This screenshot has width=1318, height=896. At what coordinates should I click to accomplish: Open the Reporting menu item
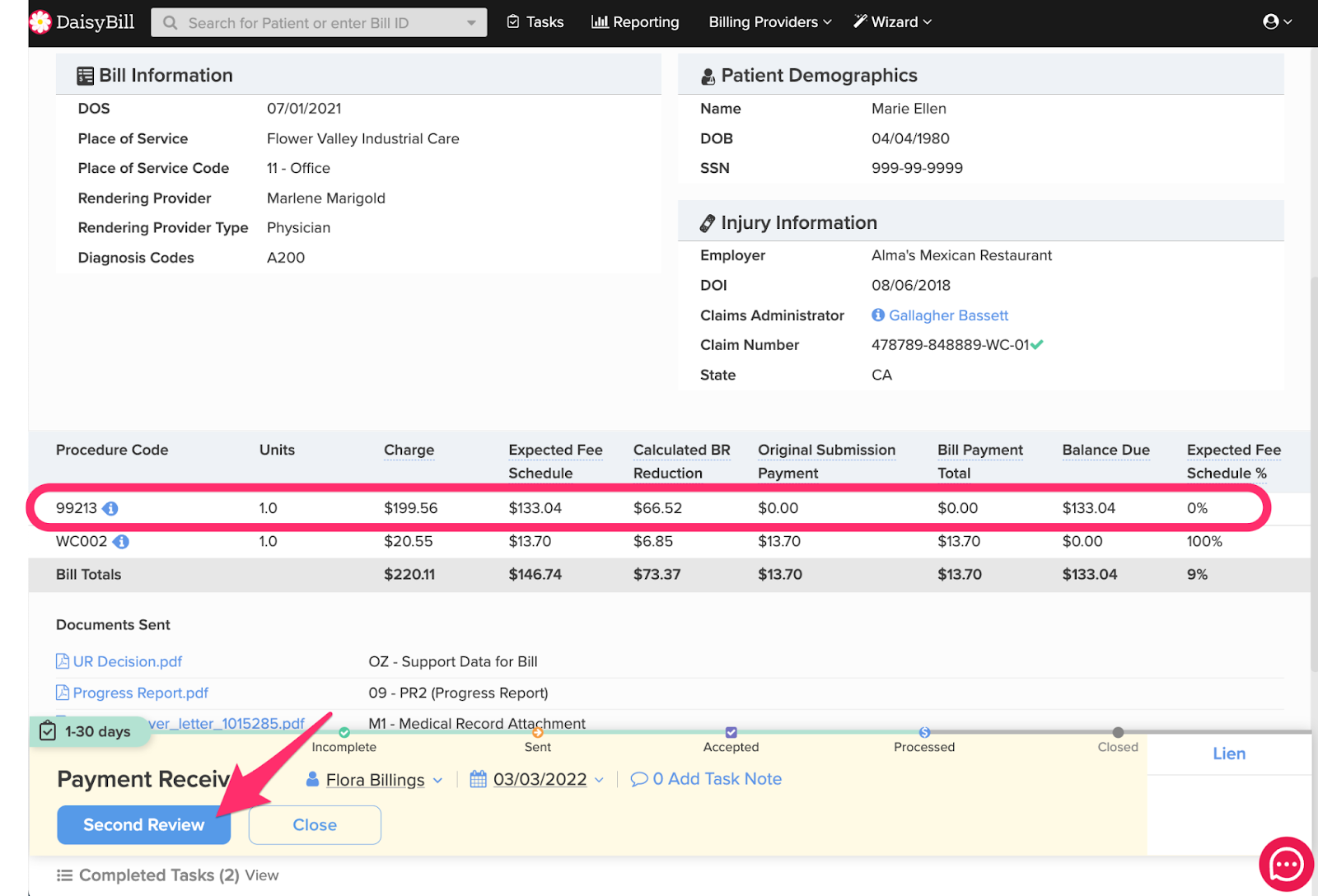click(635, 22)
